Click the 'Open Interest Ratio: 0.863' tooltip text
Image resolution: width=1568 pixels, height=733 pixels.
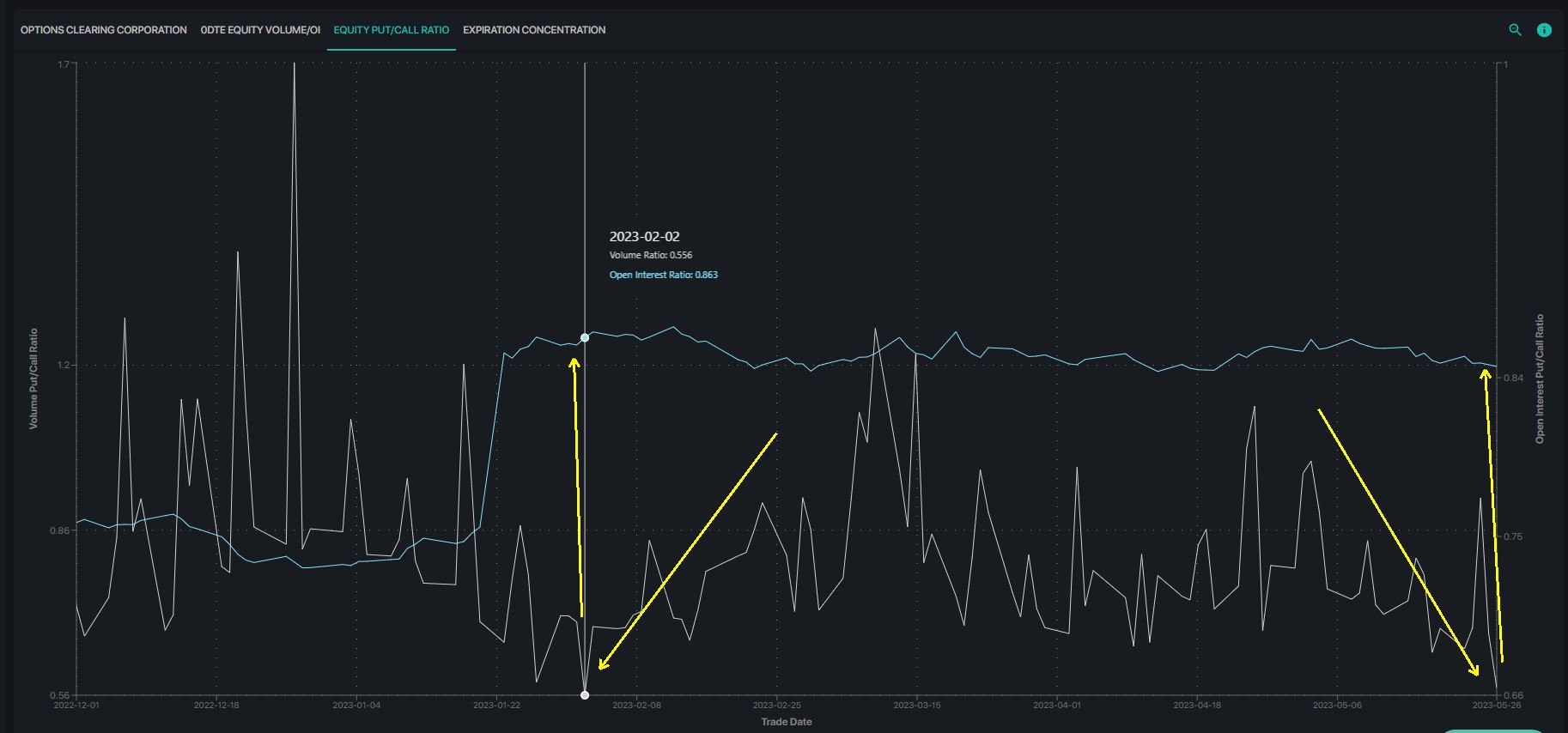point(664,275)
